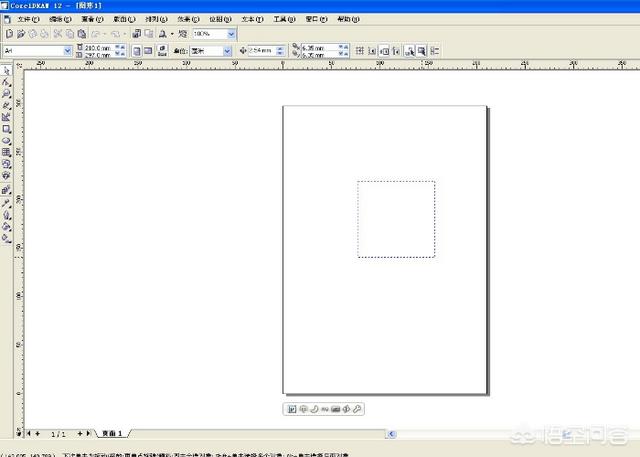Add a page after current using plus
Screen dimensions: 640x457
(80, 434)
